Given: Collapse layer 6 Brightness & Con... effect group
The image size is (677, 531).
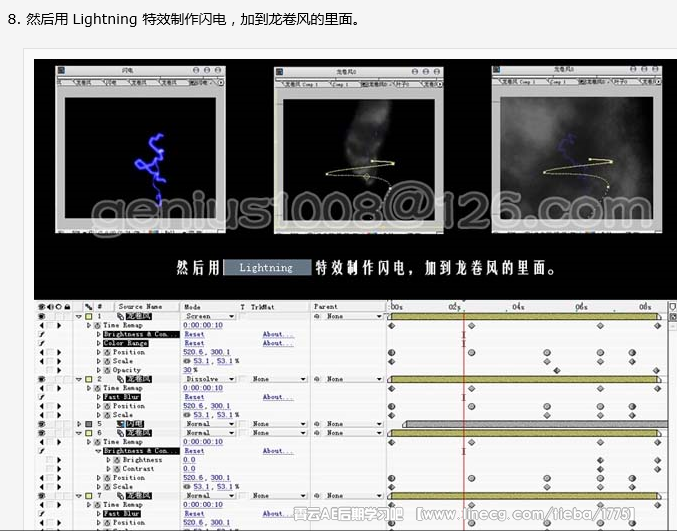Looking at the screenshot, I should click(x=98, y=451).
